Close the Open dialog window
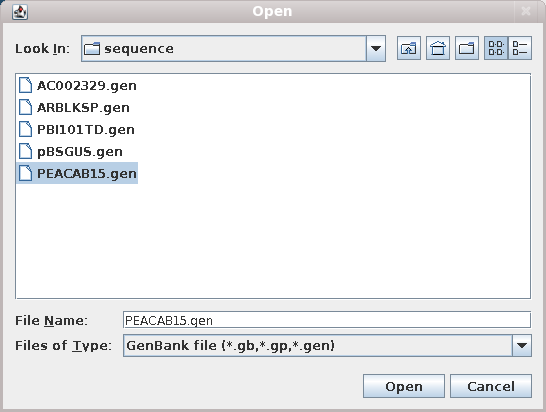546x412 pixels. pyautogui.click(x=525, y=11)
